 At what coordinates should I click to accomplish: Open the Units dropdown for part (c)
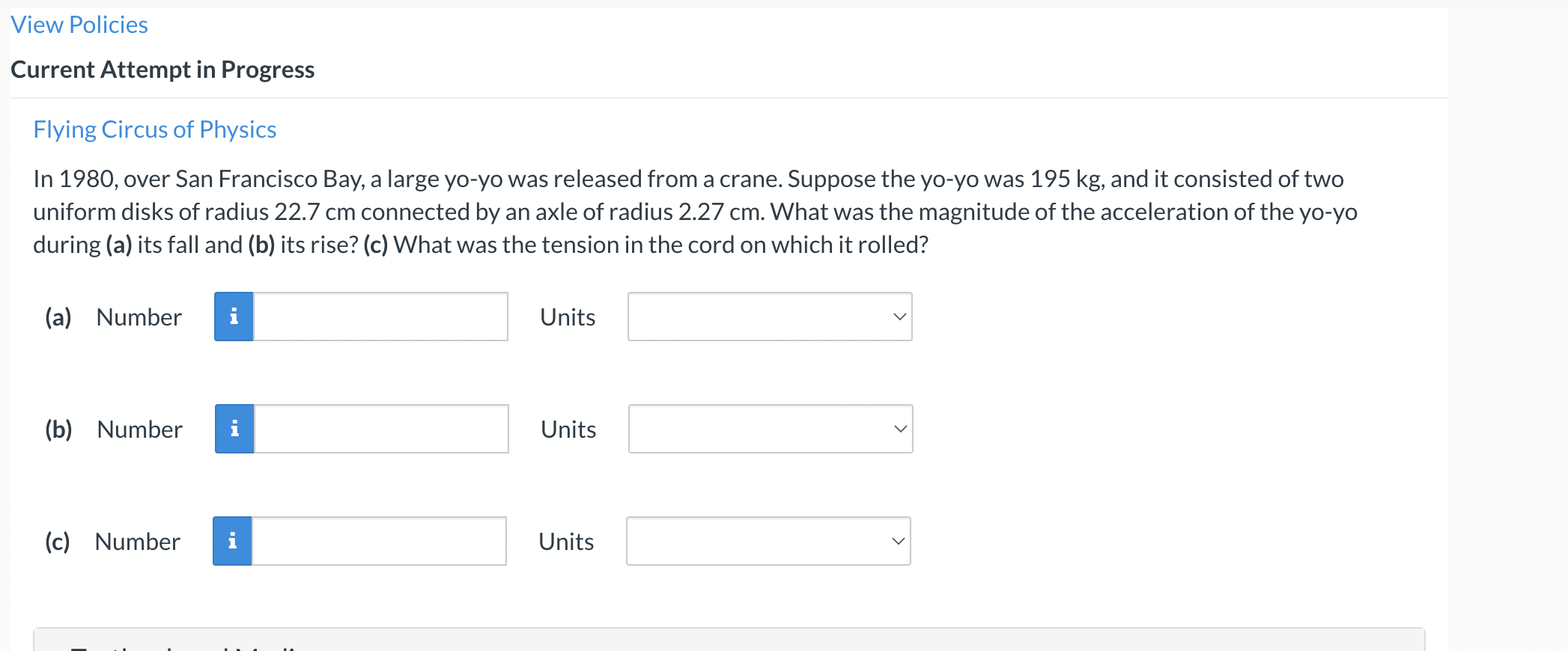click(x=768, y=541)
